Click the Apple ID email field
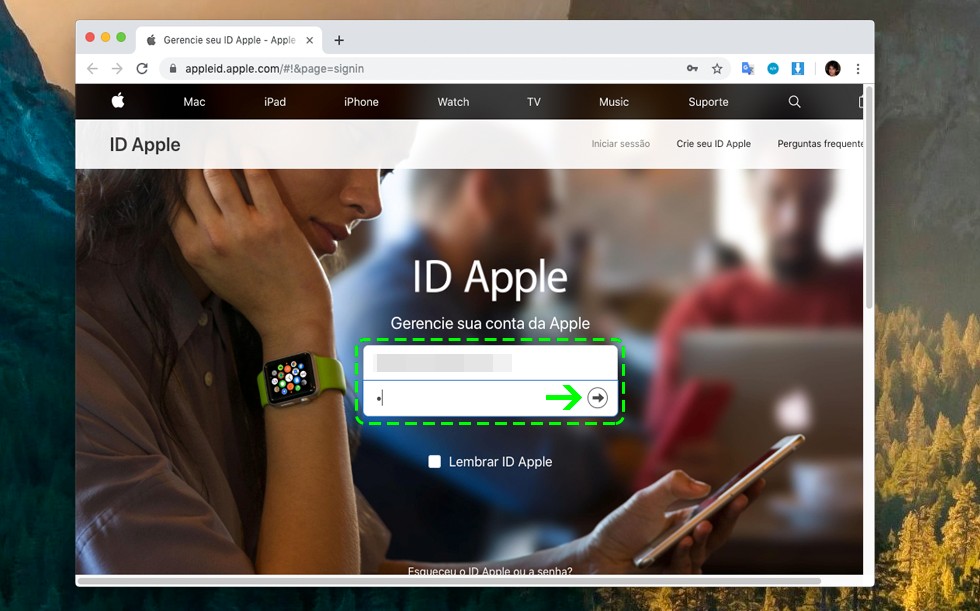The image size is (980, 611). [x=490, y=363]
